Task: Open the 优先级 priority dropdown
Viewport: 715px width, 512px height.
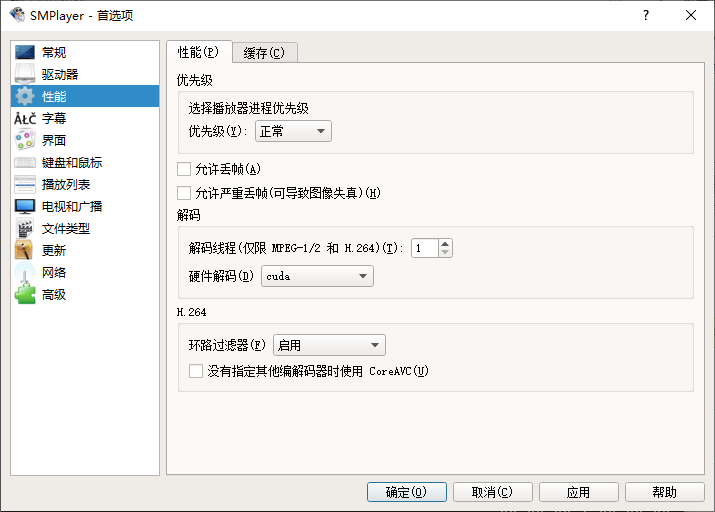Action: [x=293, y=131]
